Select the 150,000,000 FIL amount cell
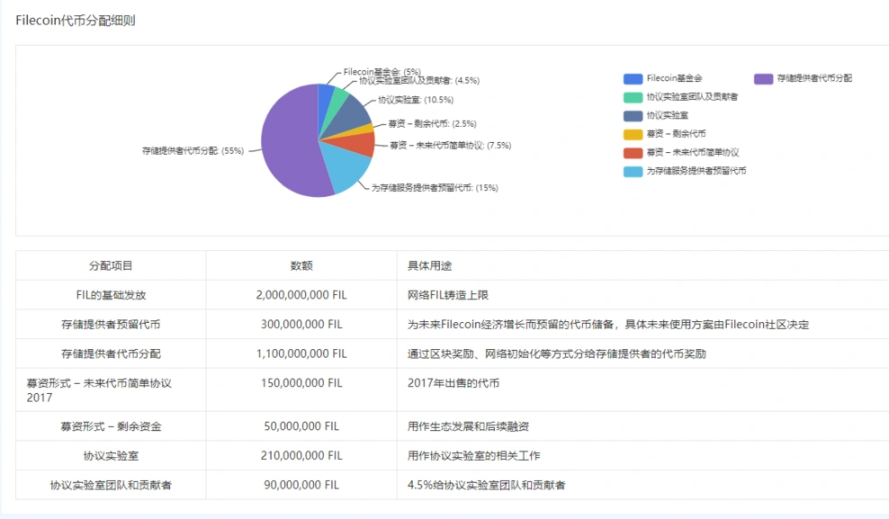The height and width of the screenshot is (519, 889). [x=301, y=390]
